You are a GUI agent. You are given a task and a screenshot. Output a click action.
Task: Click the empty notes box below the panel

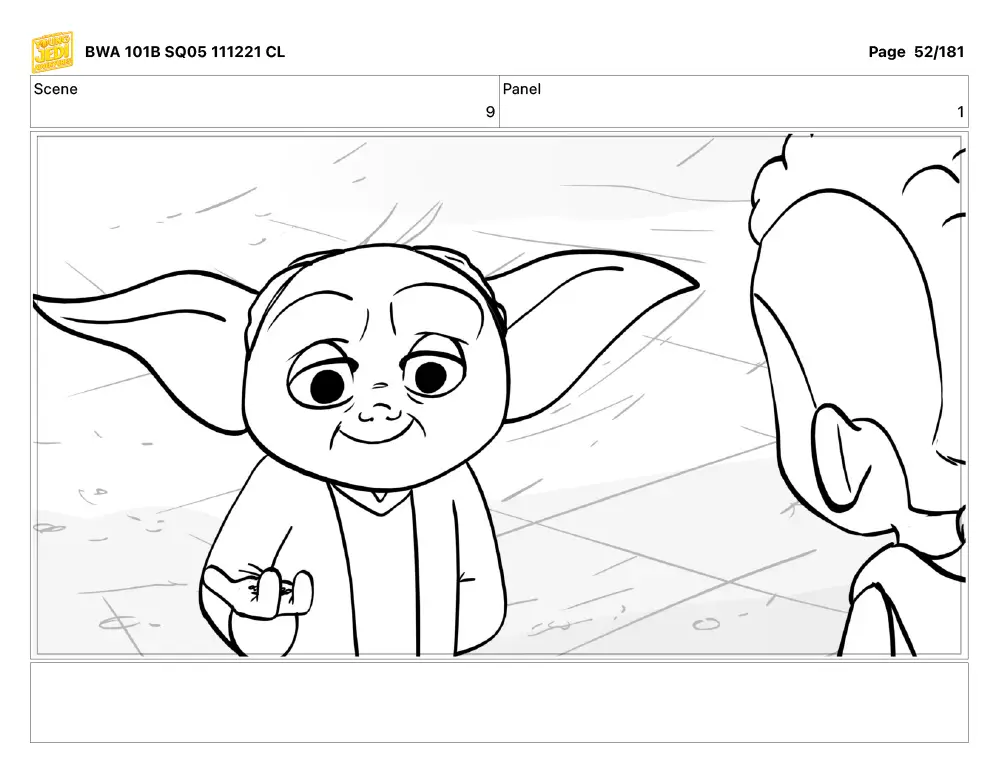click(499, 702)
